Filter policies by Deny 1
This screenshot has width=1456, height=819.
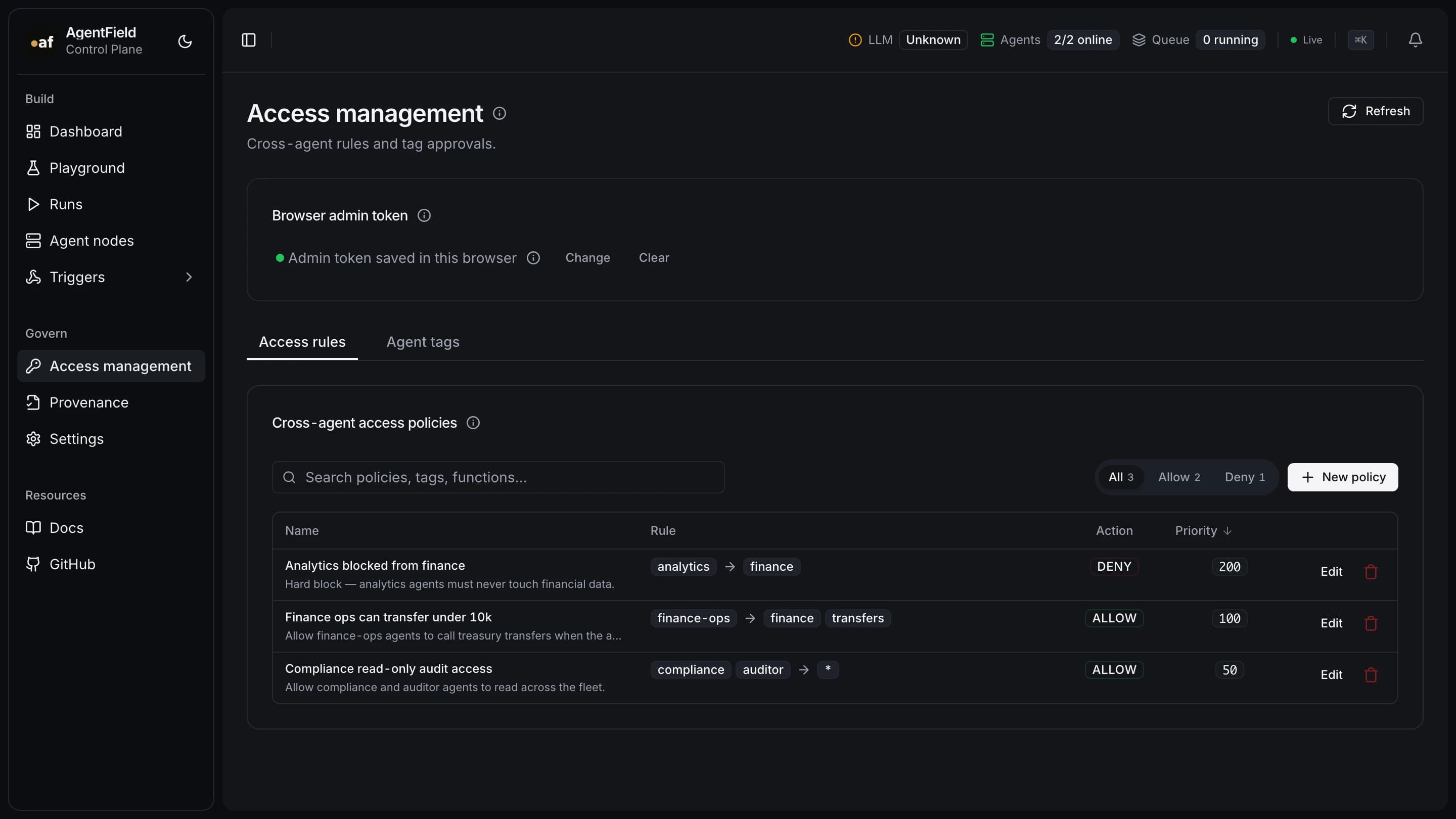[1245, 477]
